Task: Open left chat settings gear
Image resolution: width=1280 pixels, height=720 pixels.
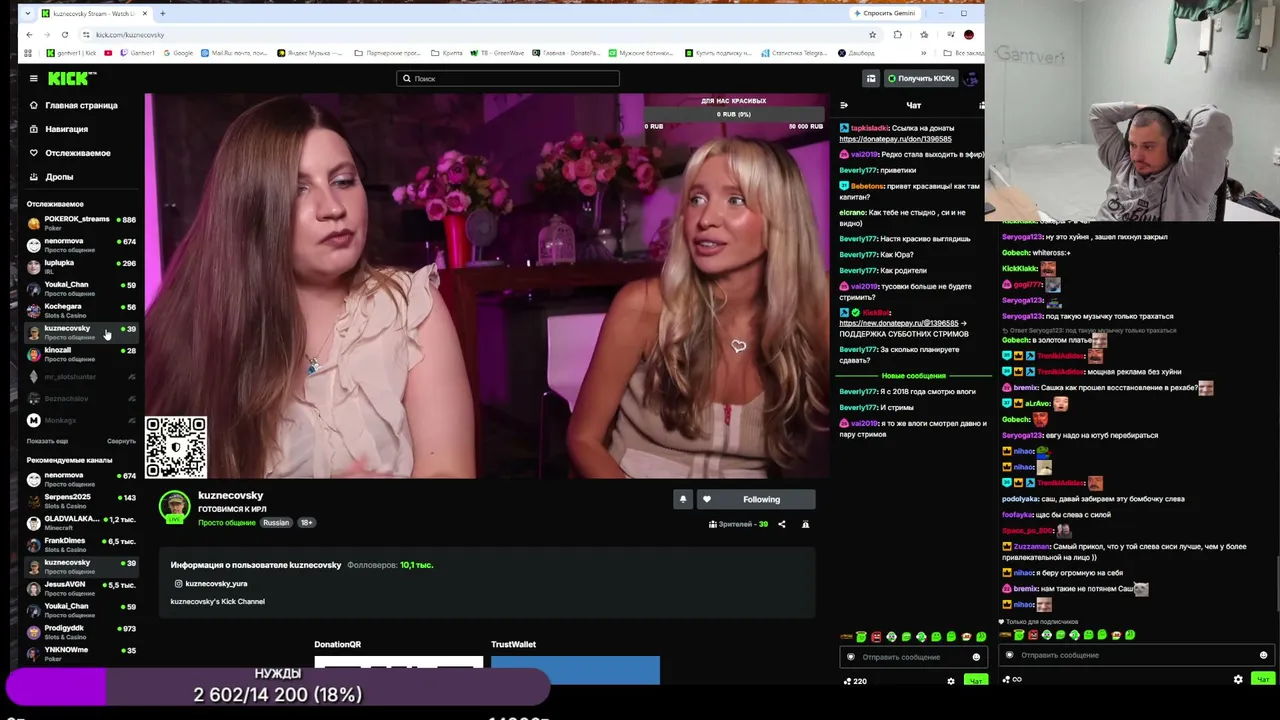Action: (x=951, y=681)
